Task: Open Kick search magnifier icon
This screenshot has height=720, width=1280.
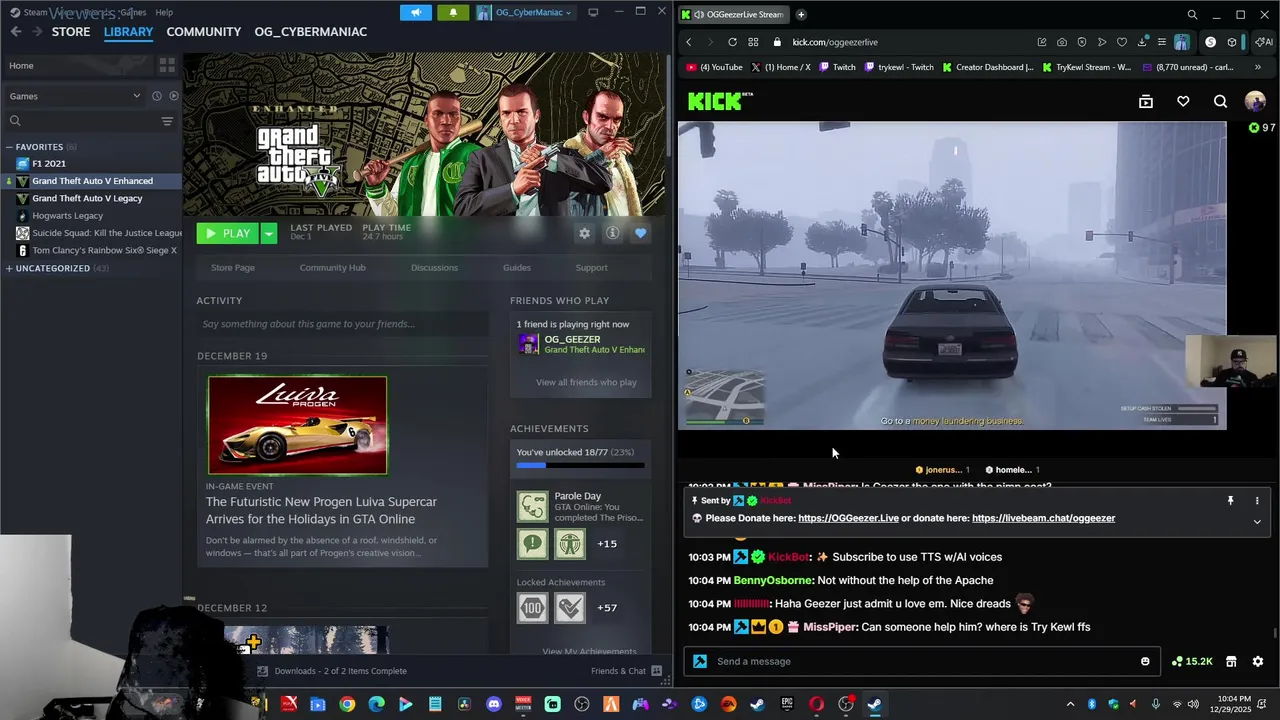Action: 1220,101
